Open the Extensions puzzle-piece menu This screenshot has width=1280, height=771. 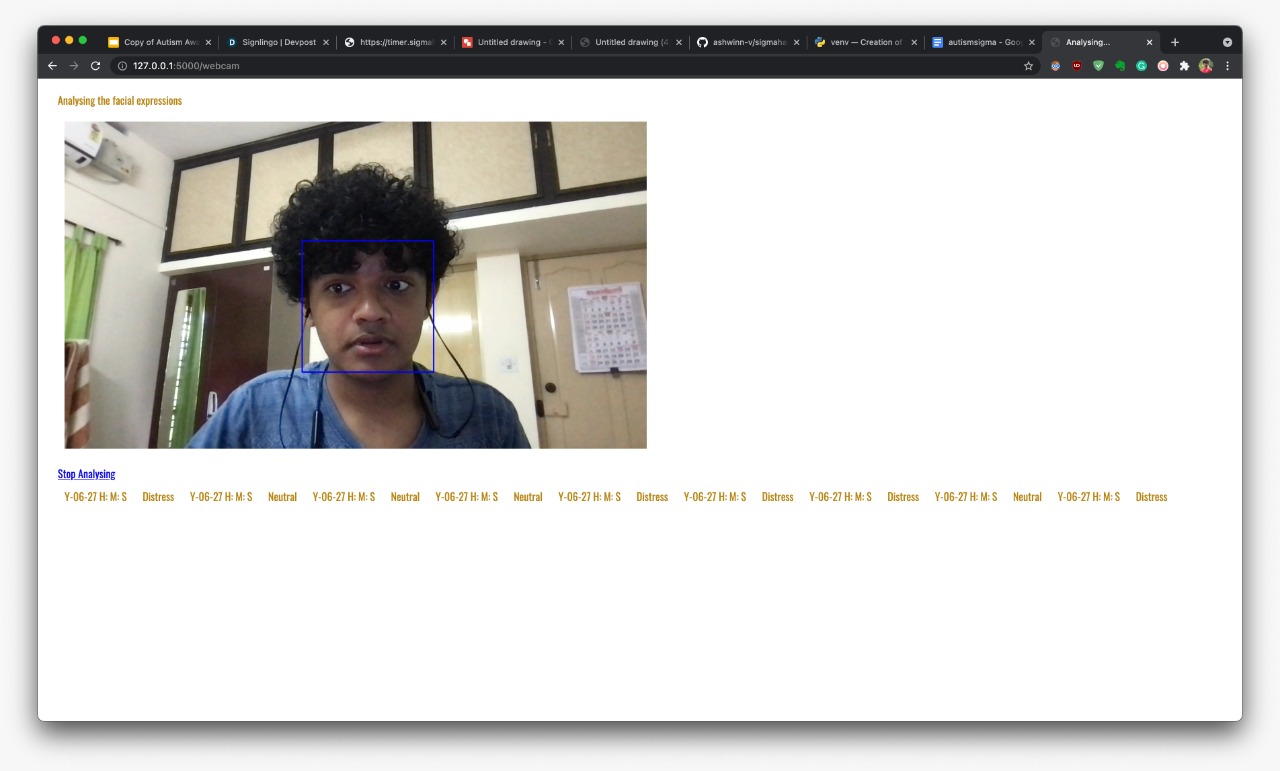(x=1184, y=66)
